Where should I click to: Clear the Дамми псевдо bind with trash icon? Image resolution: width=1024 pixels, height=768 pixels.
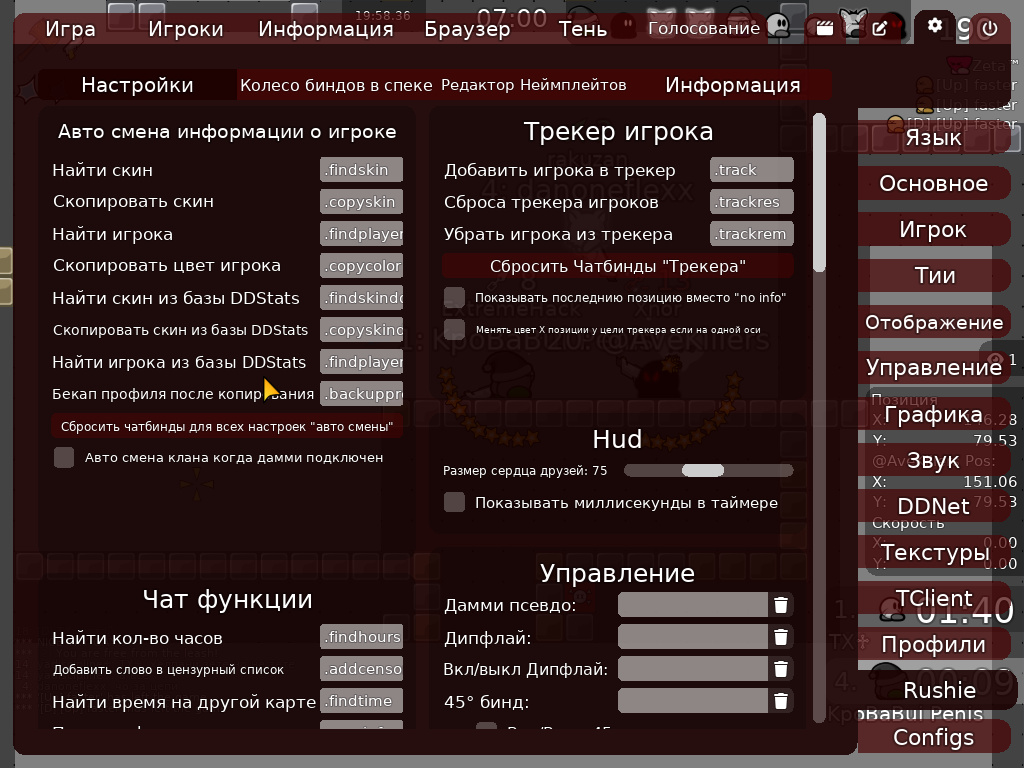780,605
